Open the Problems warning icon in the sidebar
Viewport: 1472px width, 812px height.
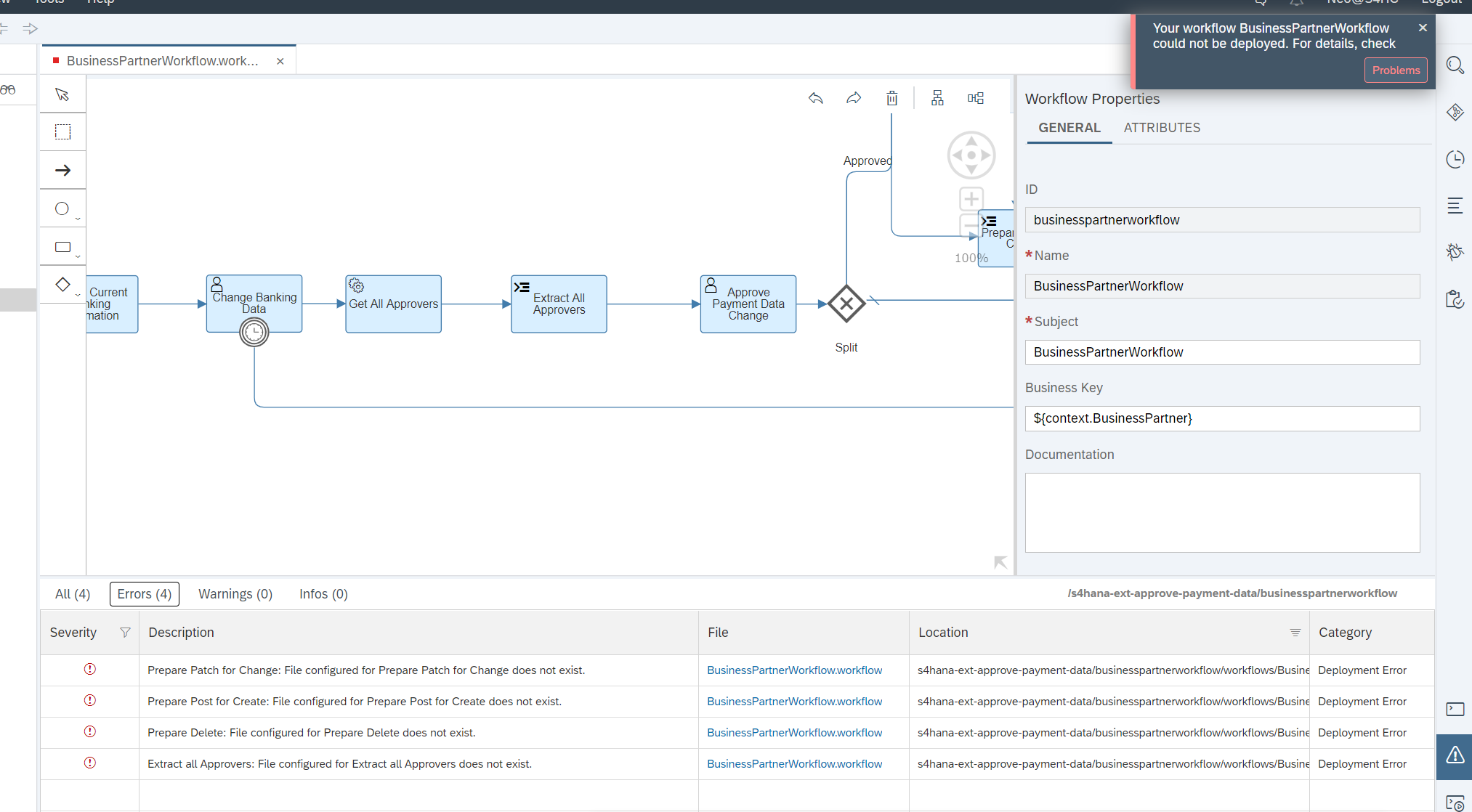1454,757
